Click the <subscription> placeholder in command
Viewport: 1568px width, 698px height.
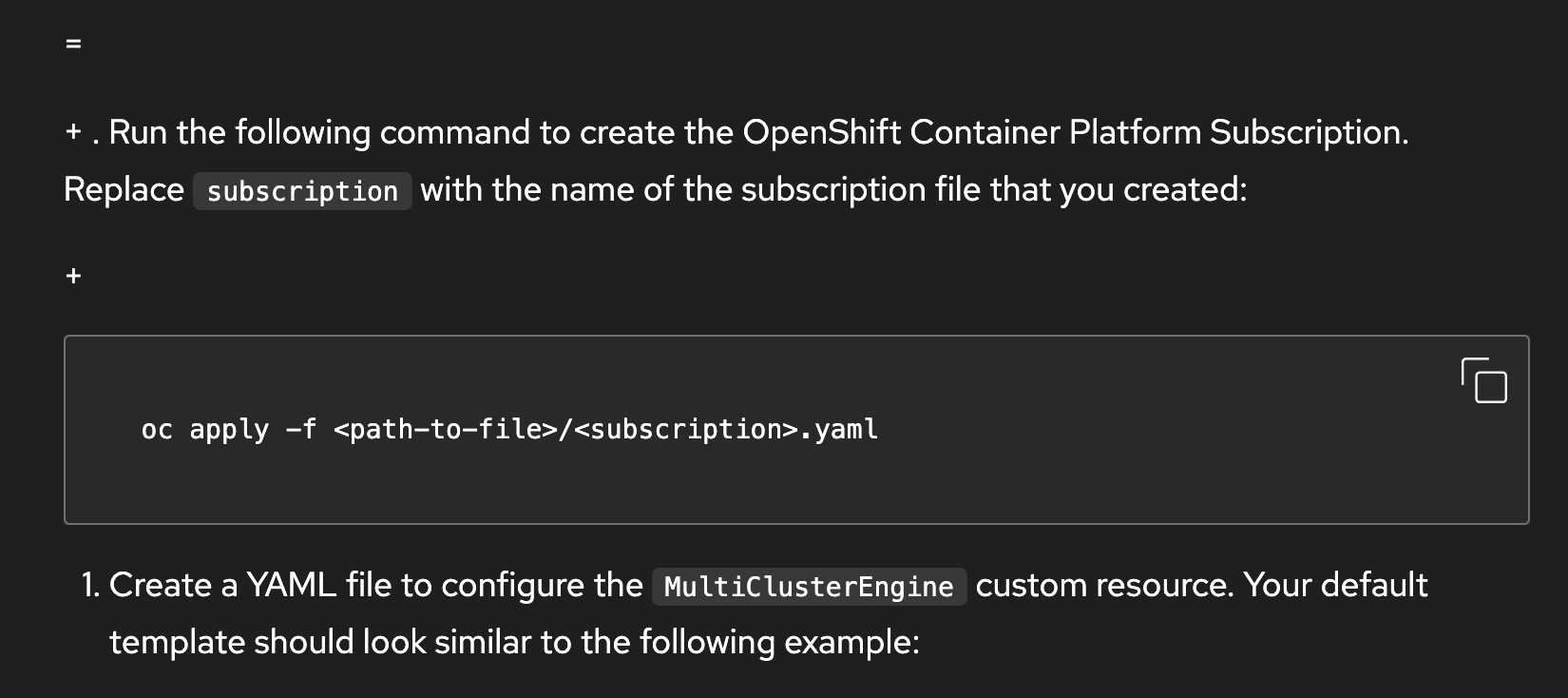(685, 430)
